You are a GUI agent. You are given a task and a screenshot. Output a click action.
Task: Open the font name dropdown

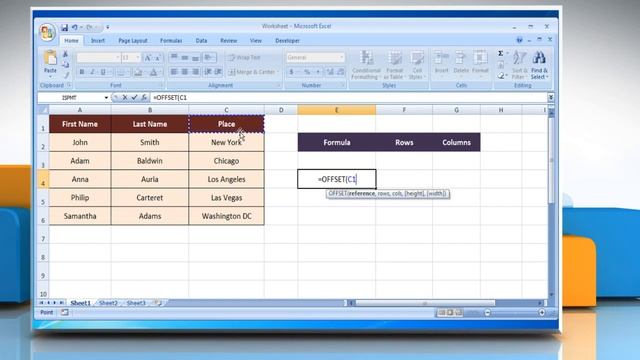[118, 58]
